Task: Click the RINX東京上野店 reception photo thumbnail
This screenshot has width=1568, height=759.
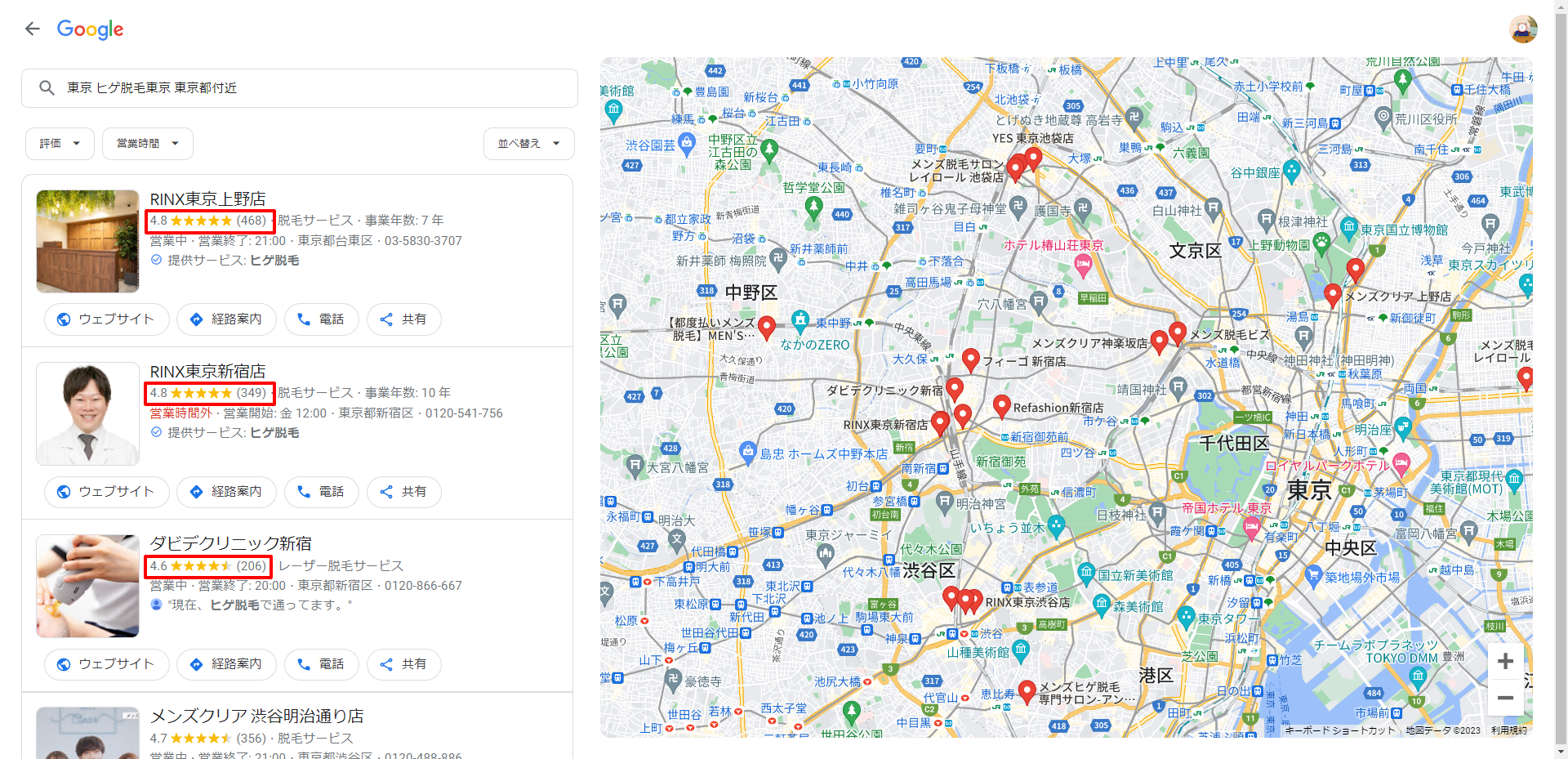Action: pyautogui.click(x=87, y=241)
